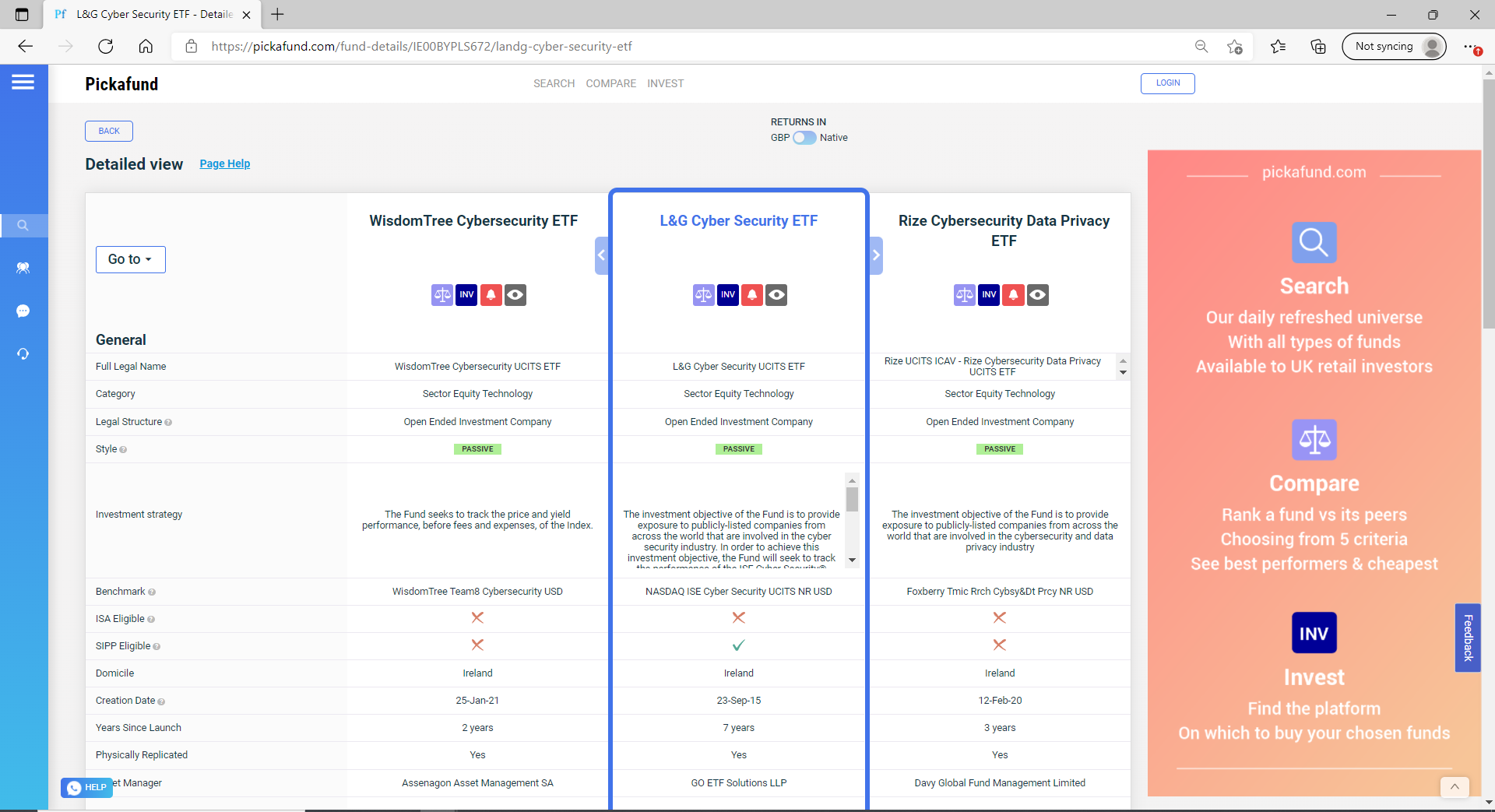Toggle the eye watch icon for WisdomTree Cybersecurity ETF

[x=515, y=294]
